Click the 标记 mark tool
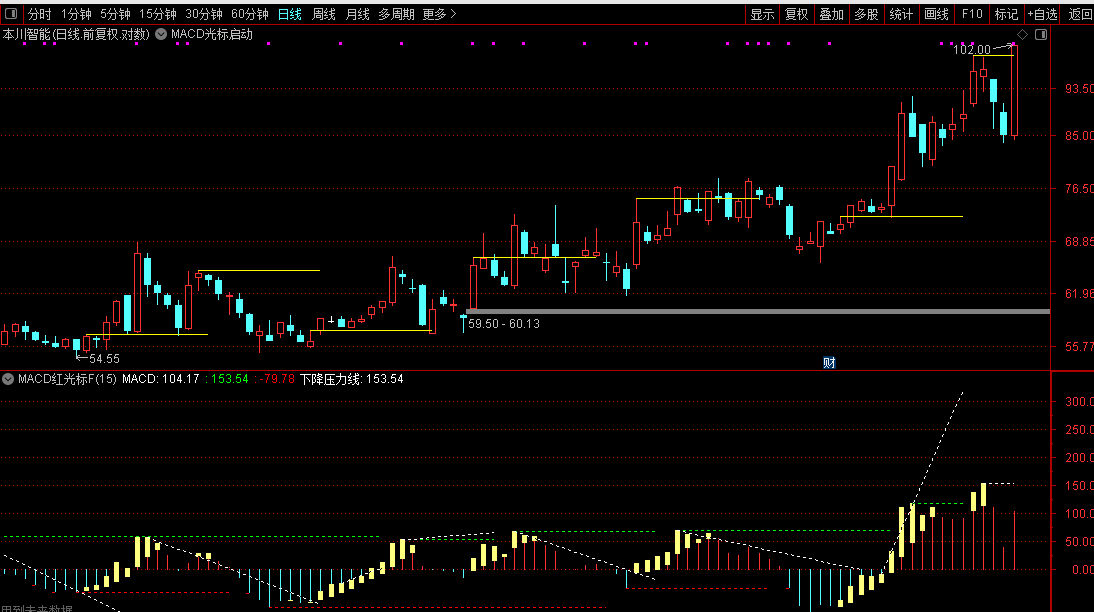This screenshot has width=1094, height=612. 1006,14
